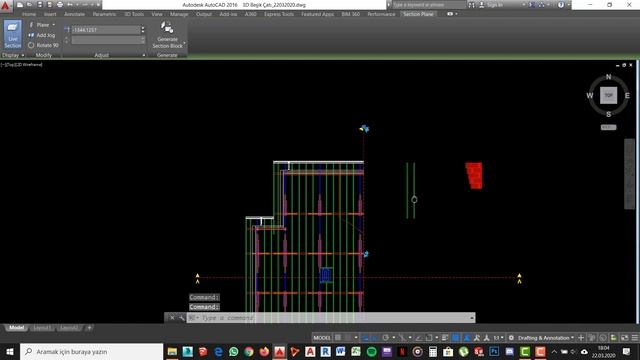Open the Manage ribbon tab

pos(179,14)
